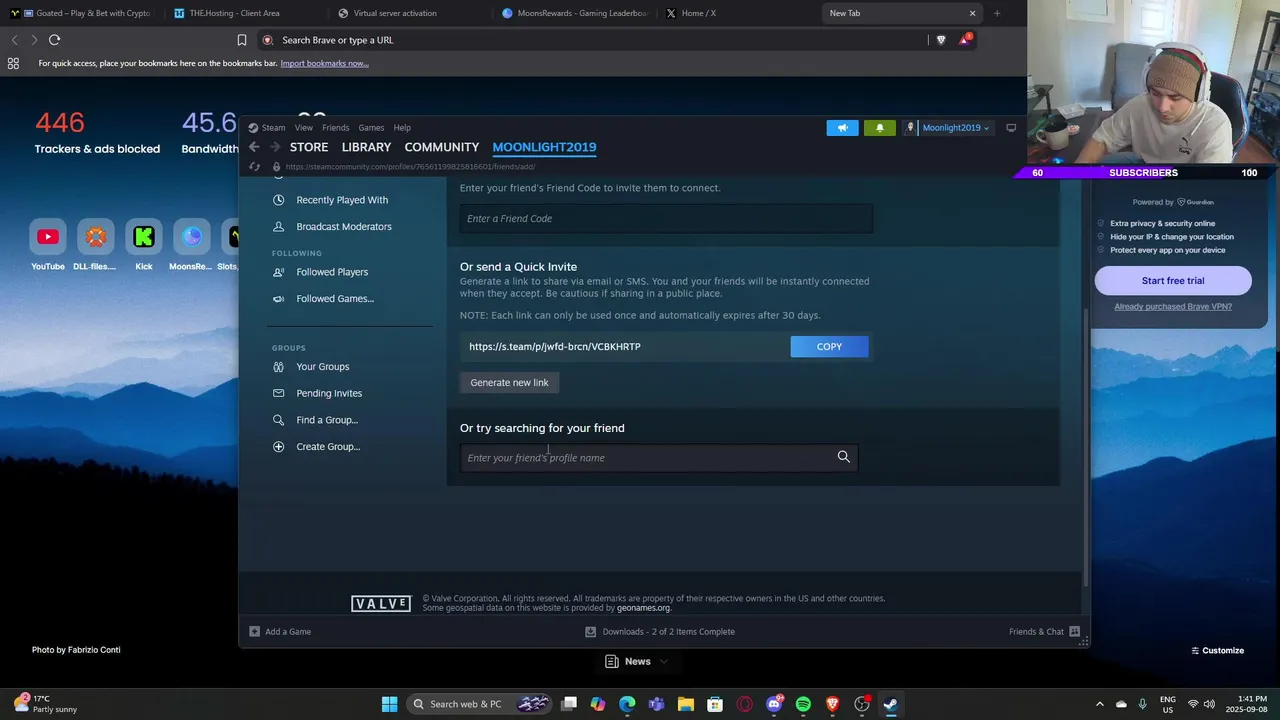
Task: Click the Steam back navigation arrow
Action: 254,147
